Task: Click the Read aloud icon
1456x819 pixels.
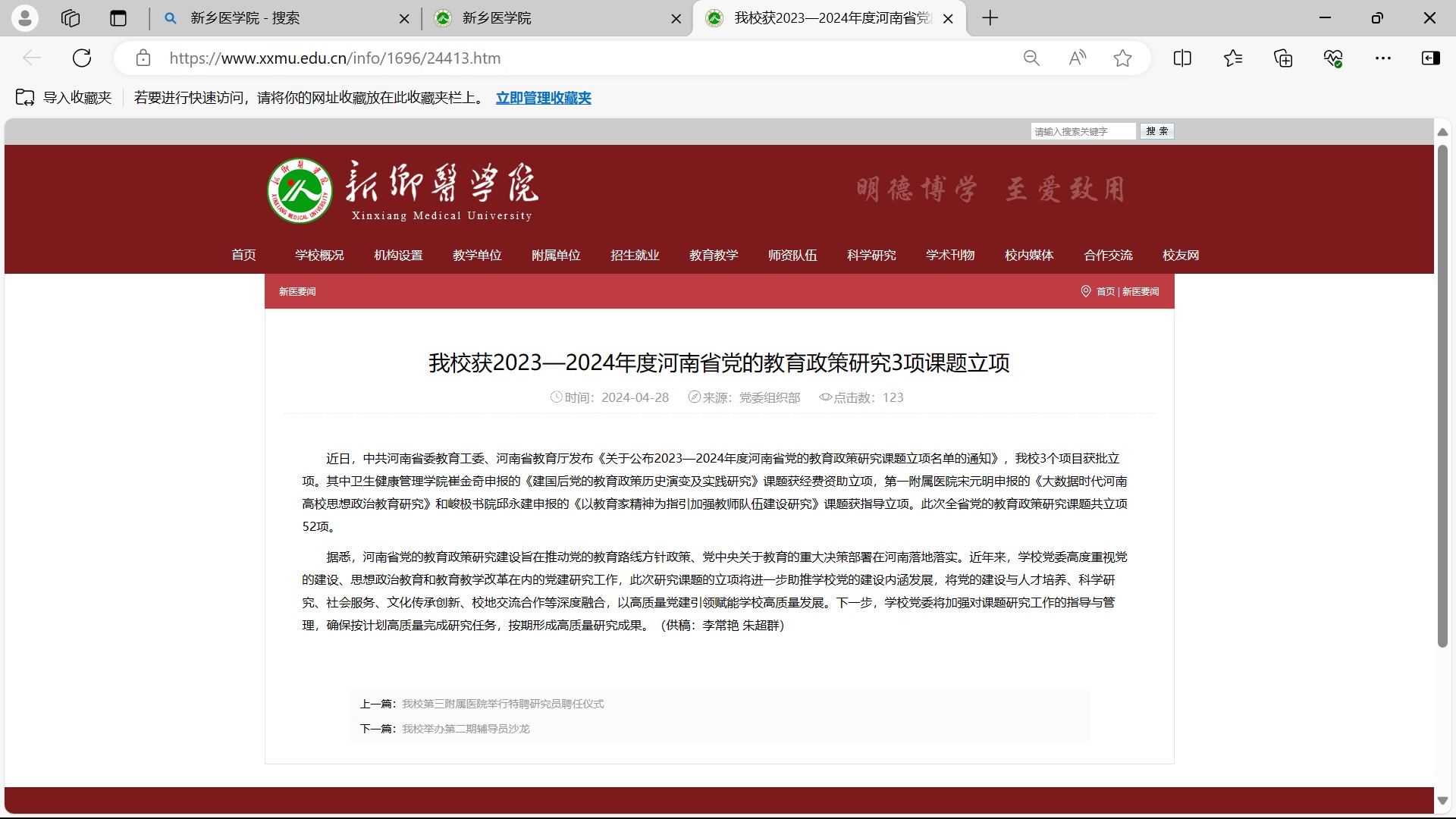Action: 1077,58
